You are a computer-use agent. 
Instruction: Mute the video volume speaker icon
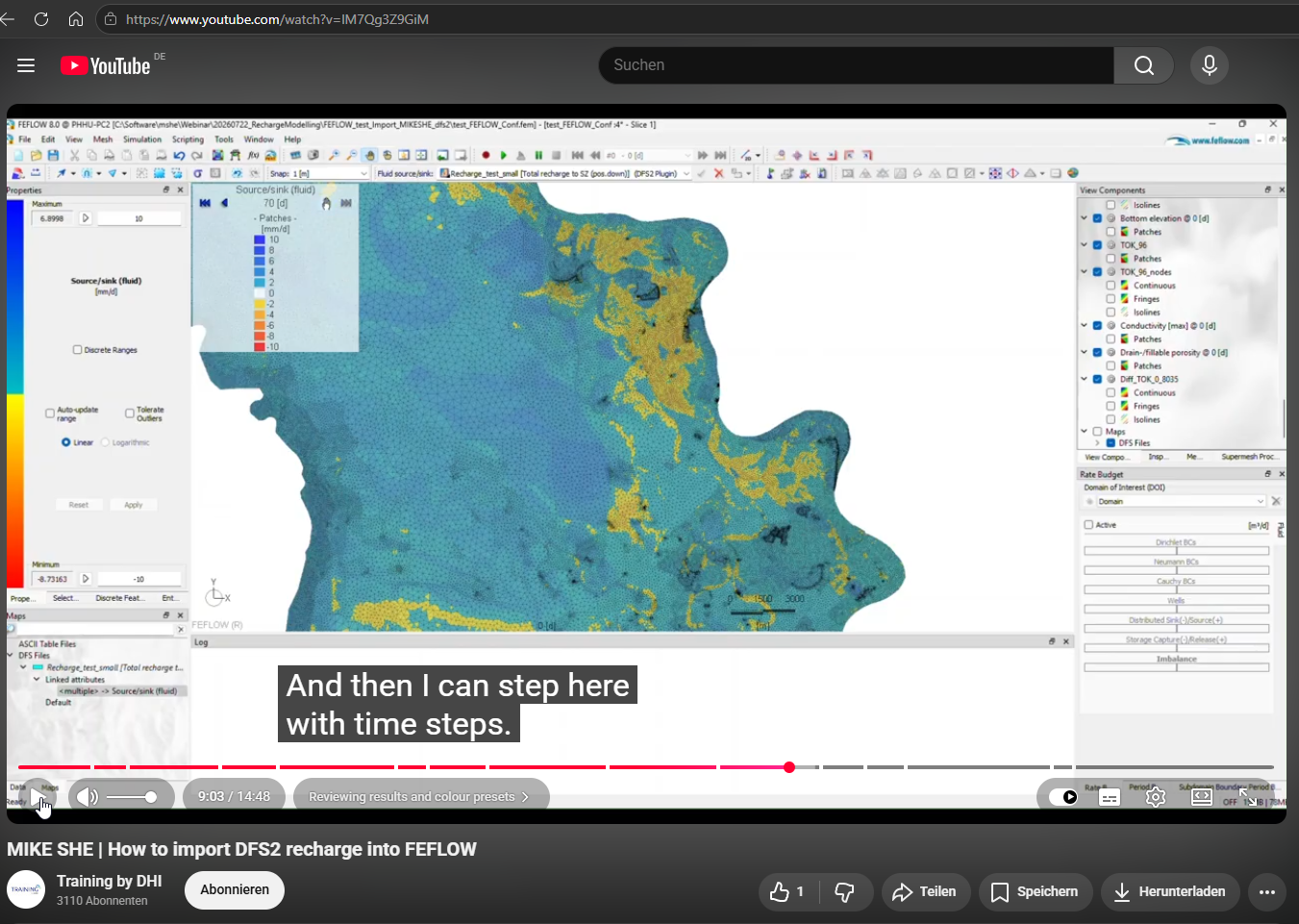pyautogui.click(x=87, y=797)
